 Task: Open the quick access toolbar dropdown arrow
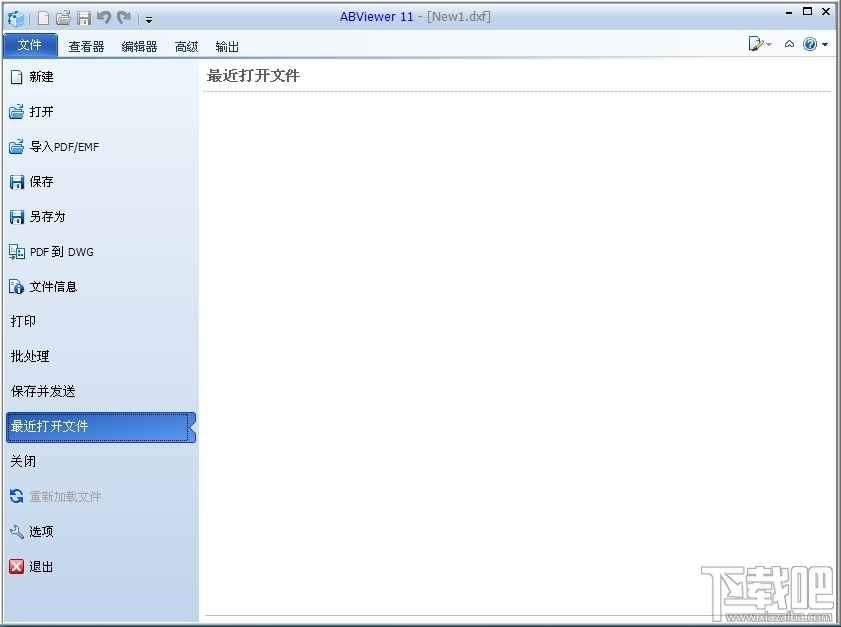click(x=148, y=18)
